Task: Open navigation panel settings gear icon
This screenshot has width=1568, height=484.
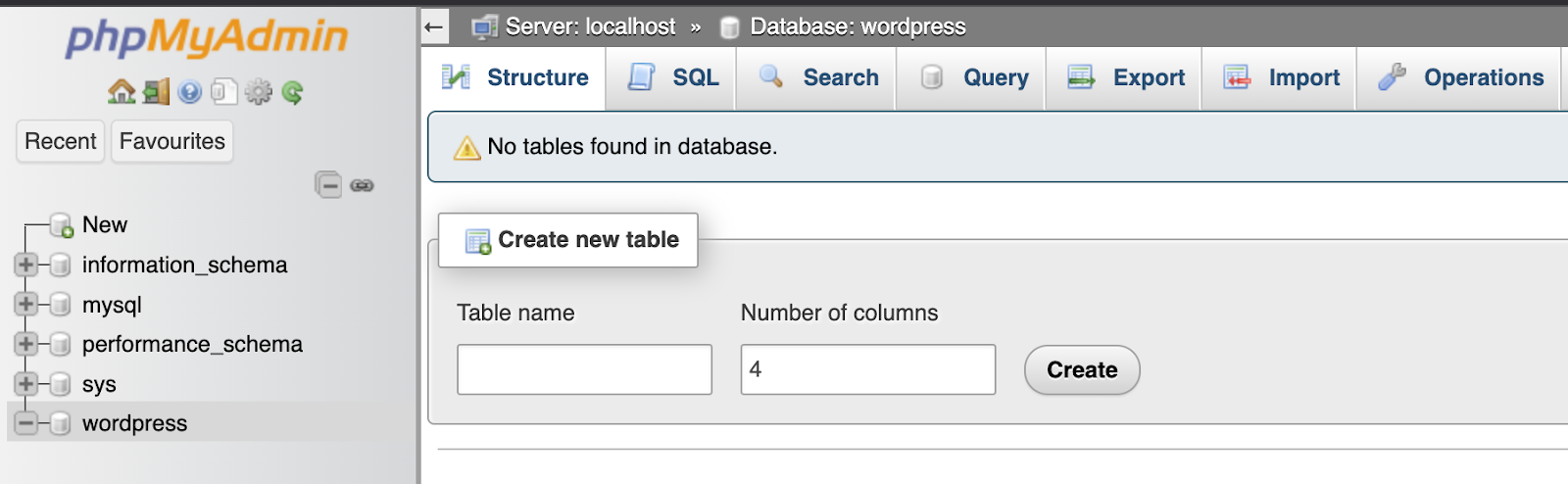Action: pyautogui.click(x=258, y=92)
